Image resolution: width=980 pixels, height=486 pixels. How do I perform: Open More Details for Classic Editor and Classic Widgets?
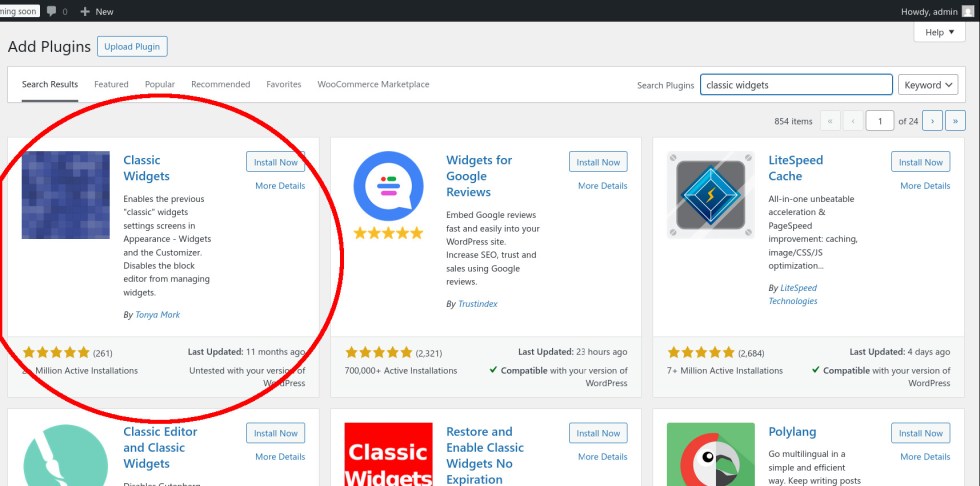[280, 457]
